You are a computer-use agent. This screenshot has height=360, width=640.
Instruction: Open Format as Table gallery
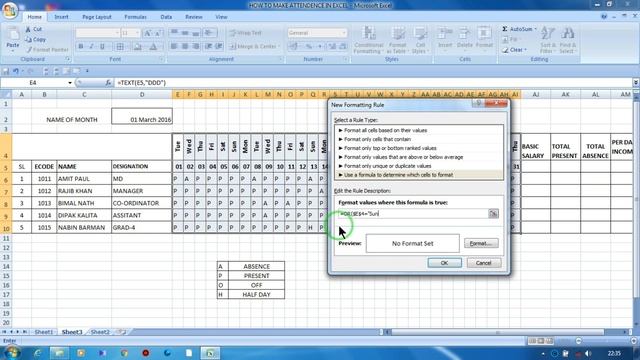pyautogui.click(x=397, y=40)
